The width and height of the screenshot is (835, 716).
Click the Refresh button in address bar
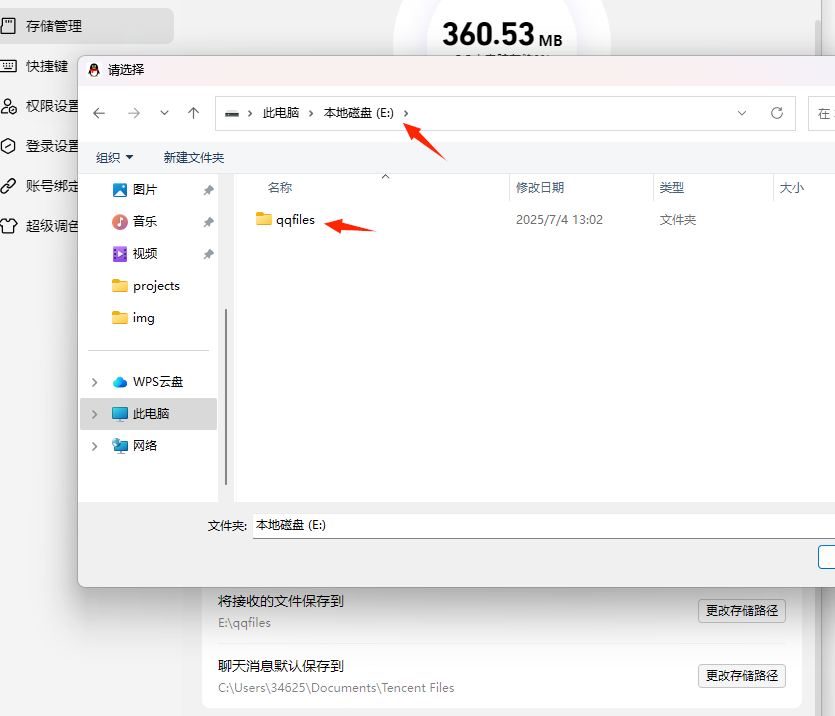tap(776, 113)
